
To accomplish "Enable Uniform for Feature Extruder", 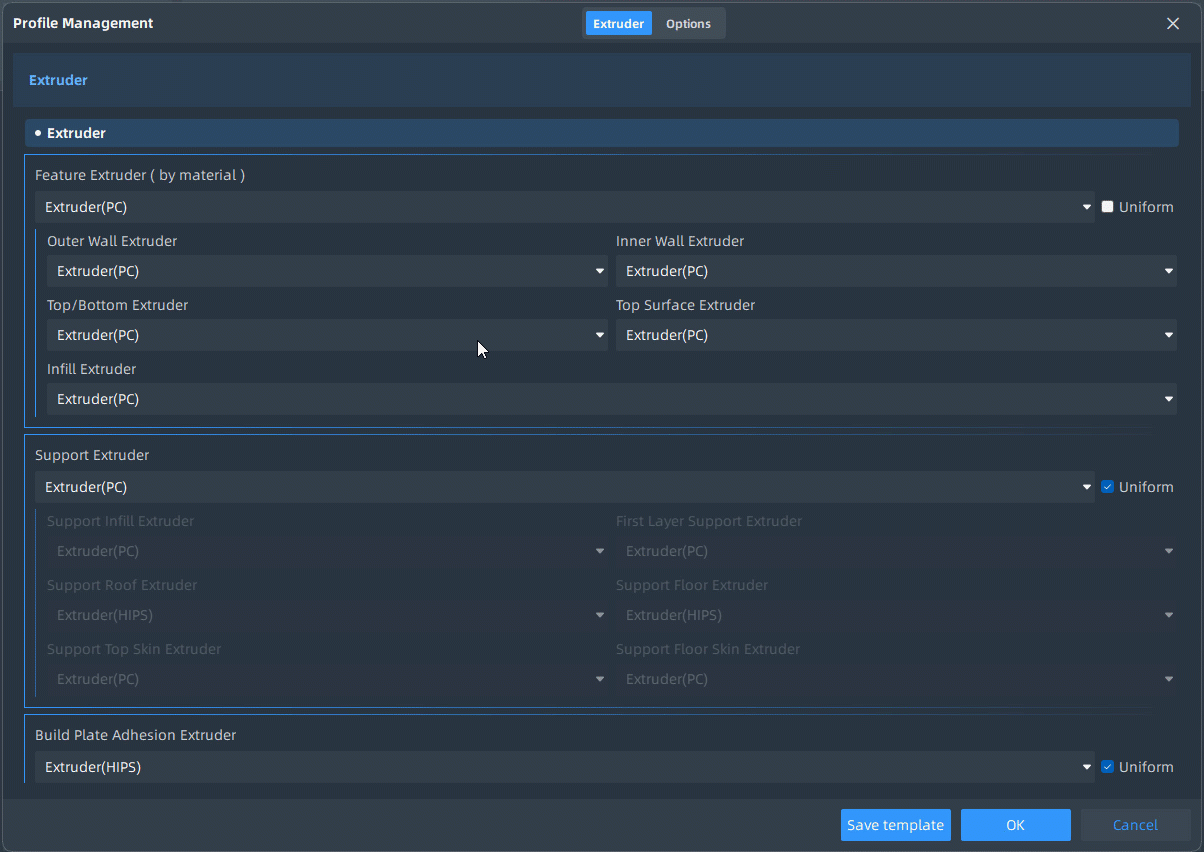I will coord(1107,207).
